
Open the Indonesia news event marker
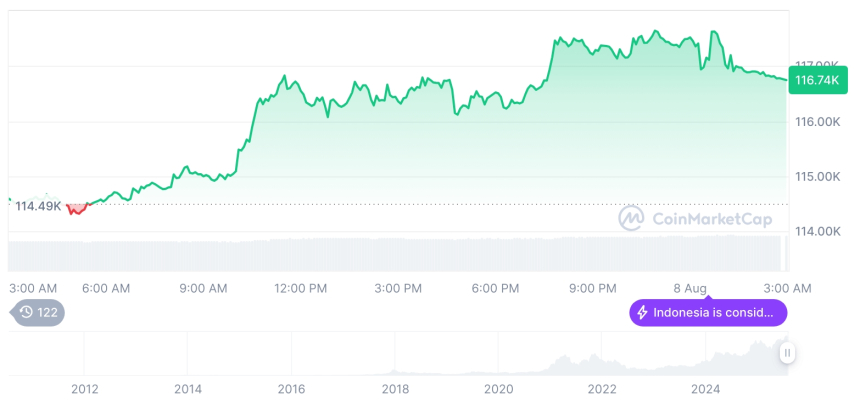pyautogui.click(x=708, y=313)
